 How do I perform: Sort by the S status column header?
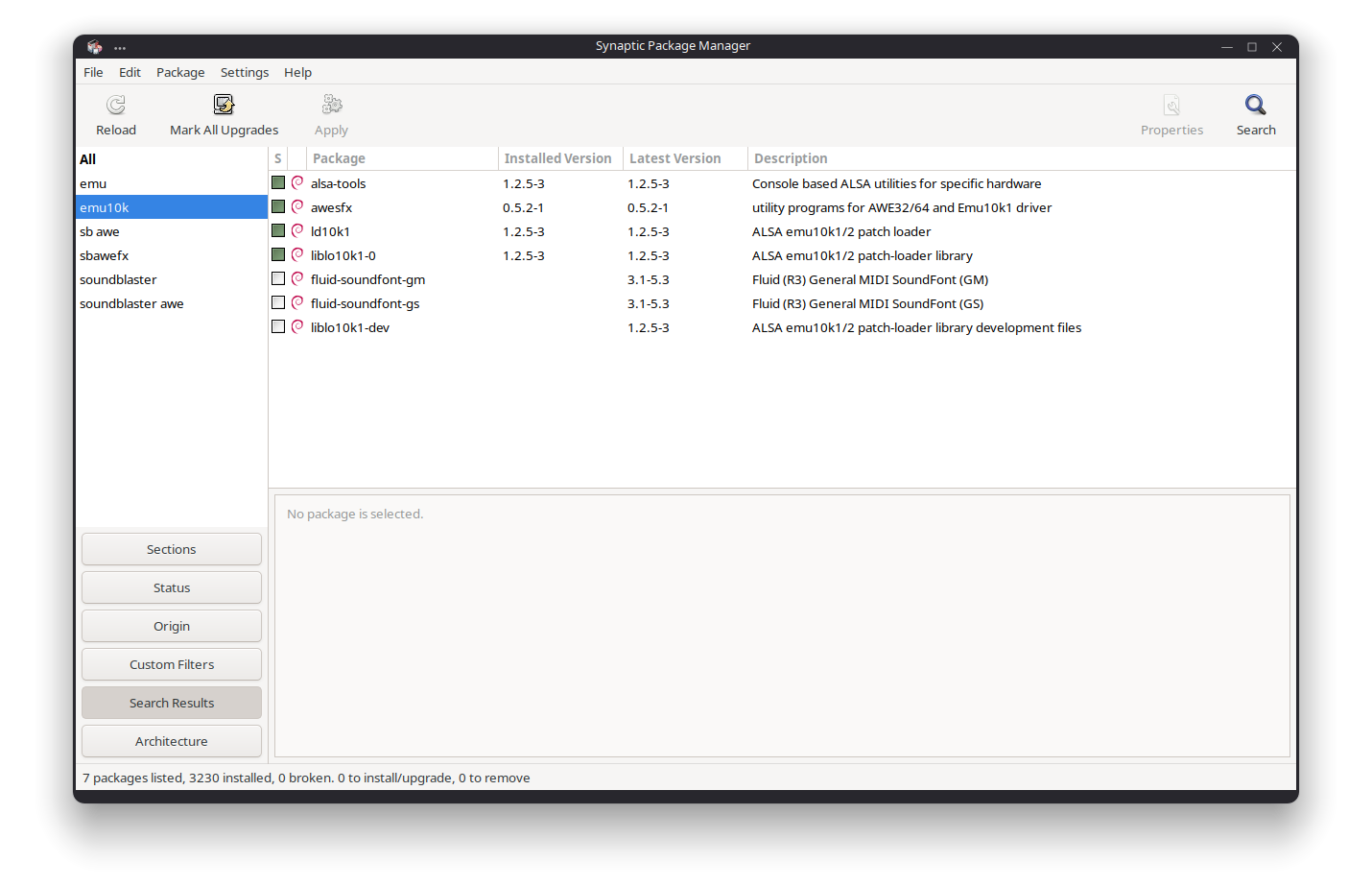click(x=278, y=158)
